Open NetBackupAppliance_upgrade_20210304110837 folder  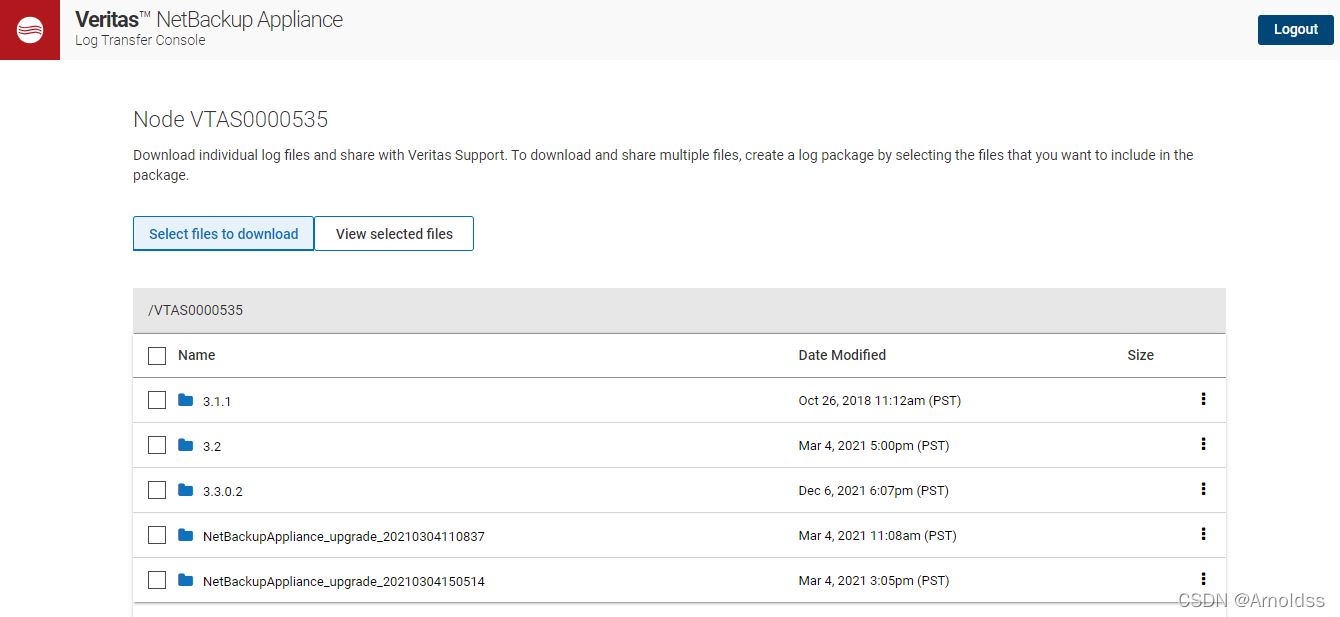(x=344, y=536)
